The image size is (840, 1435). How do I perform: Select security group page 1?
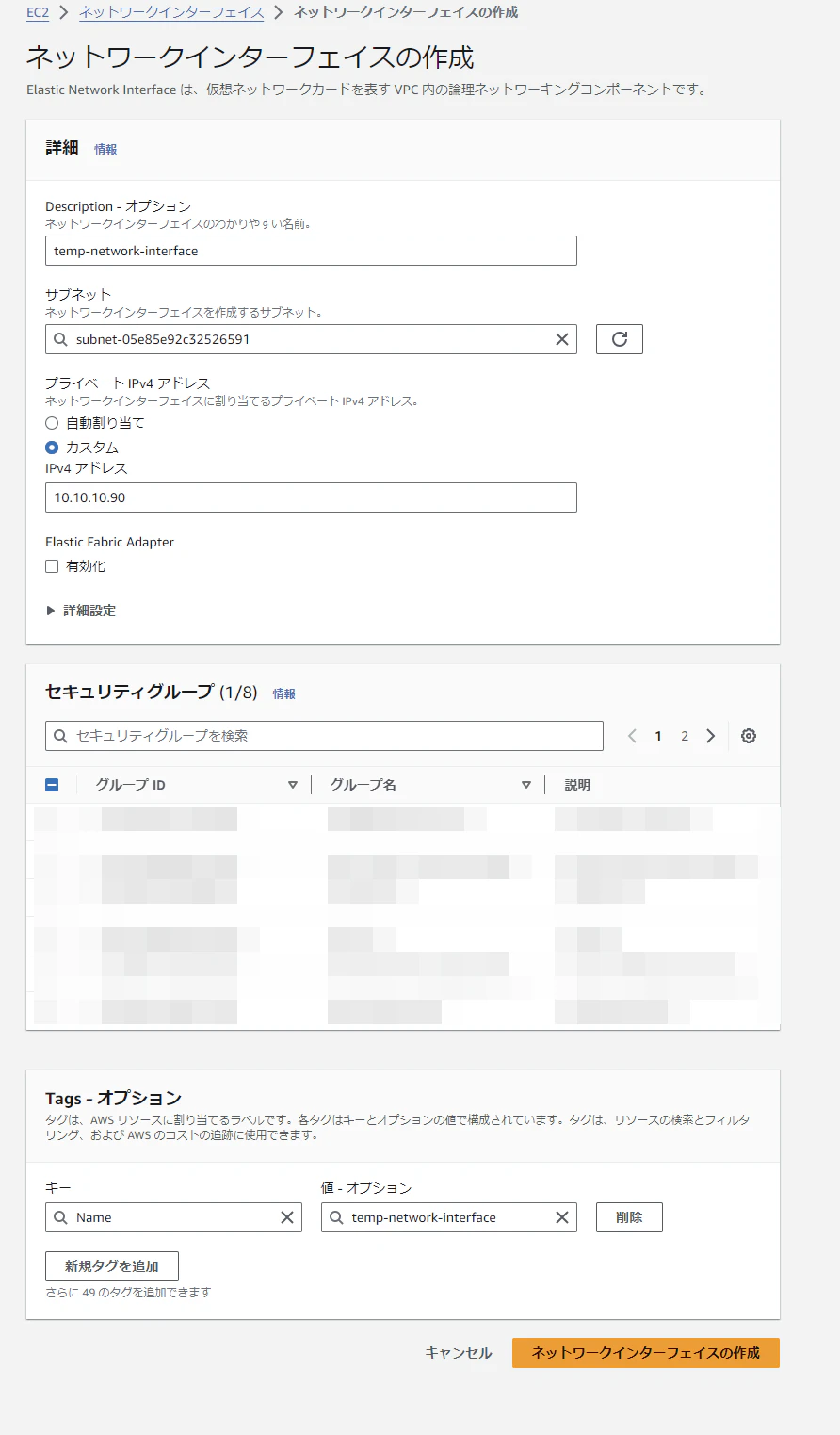[658, 736]
